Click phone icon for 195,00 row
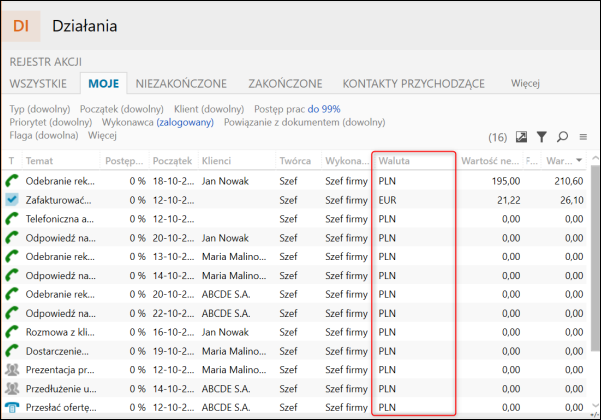This screenshot has height=420, width=601. point(12,181)
